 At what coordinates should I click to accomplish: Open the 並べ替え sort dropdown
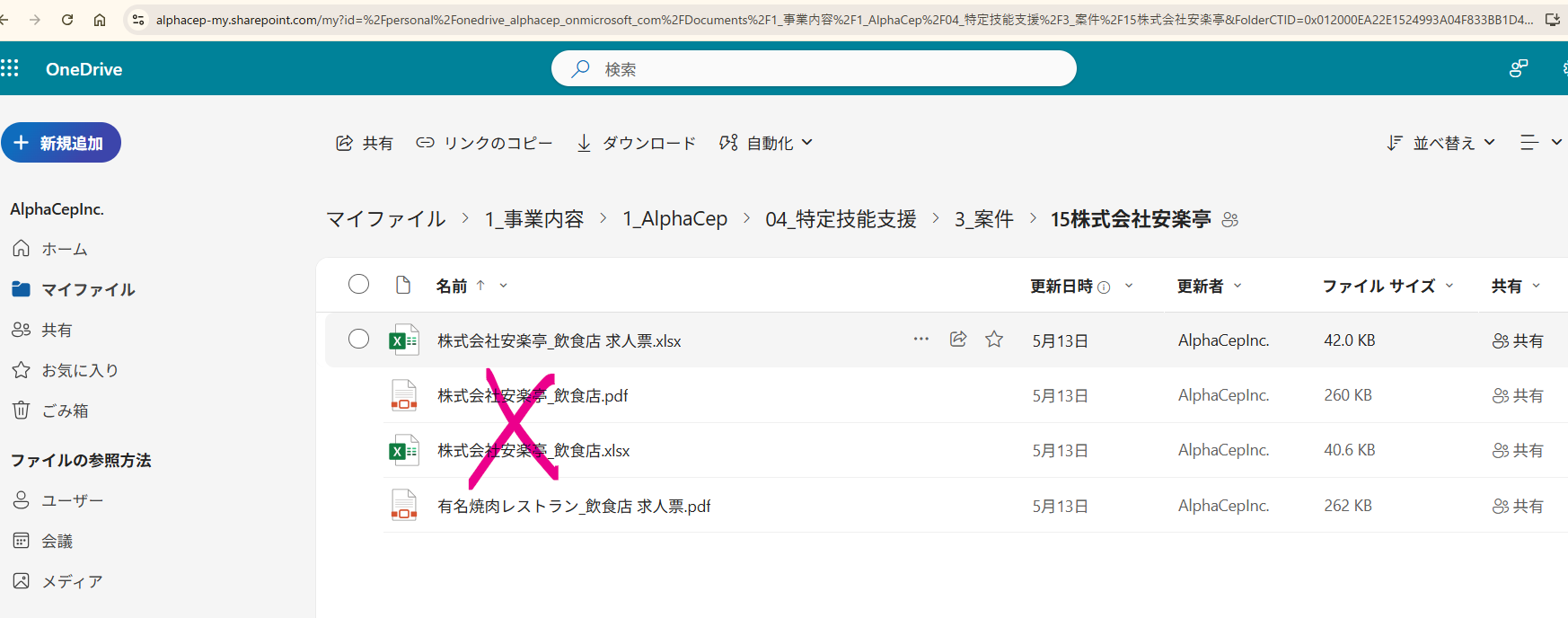1441,143
